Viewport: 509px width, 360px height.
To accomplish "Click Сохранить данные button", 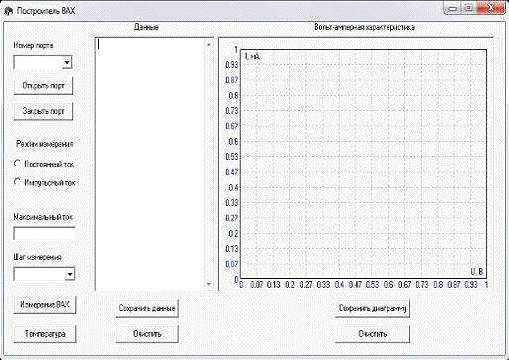I will point(147,308).
